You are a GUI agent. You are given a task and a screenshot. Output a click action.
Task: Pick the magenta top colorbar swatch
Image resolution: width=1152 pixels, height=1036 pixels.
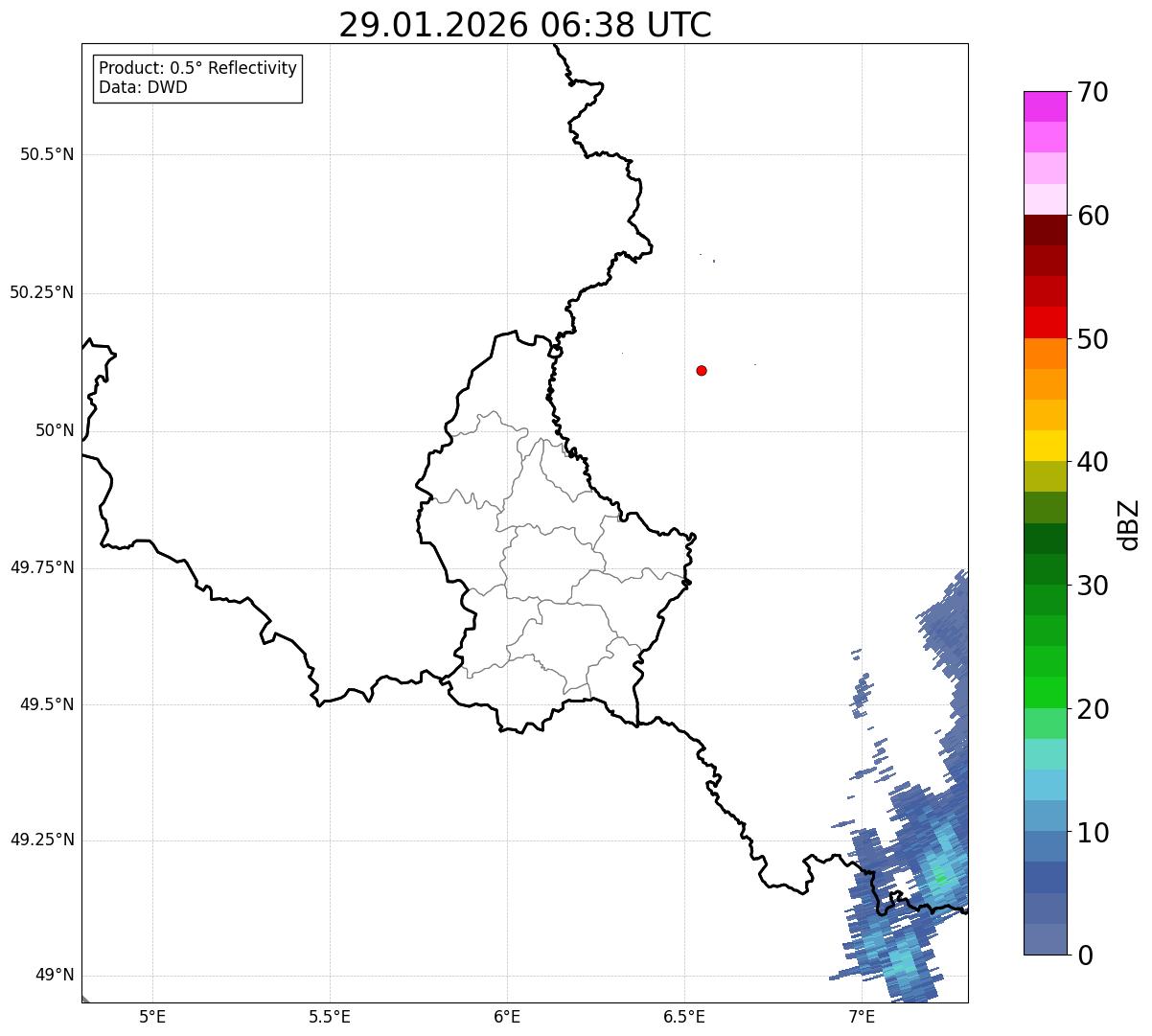coord(1045,106)
